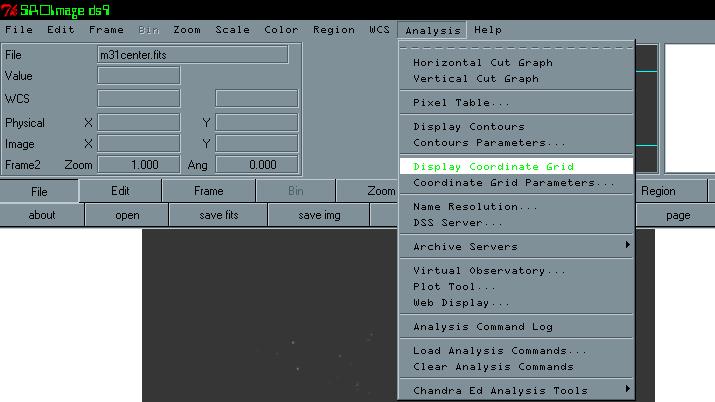Open the File menu in menu bar
Viewport: 715px width, 402px height.
pos(19,30)
